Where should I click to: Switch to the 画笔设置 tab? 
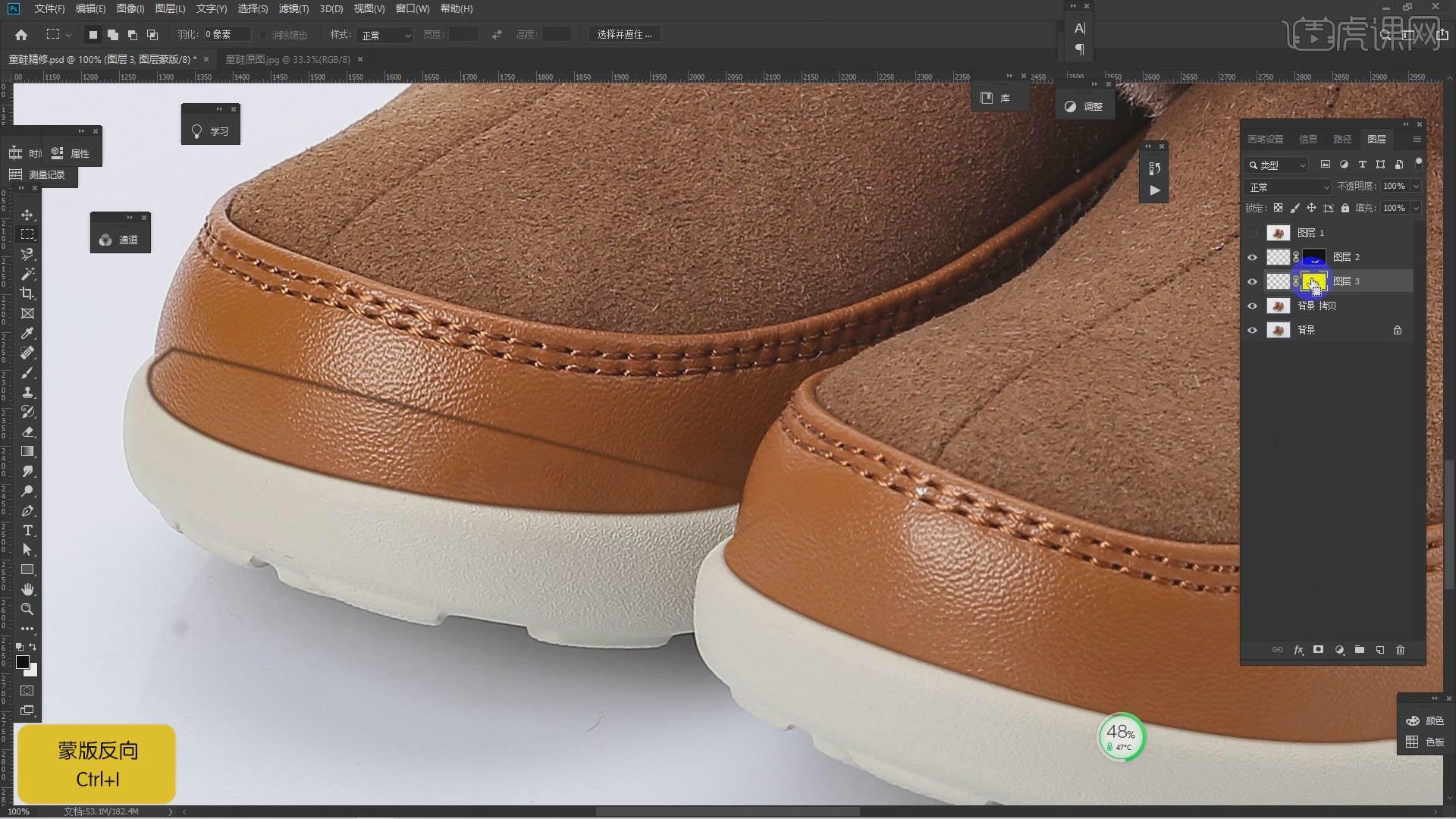(1265, 139)
